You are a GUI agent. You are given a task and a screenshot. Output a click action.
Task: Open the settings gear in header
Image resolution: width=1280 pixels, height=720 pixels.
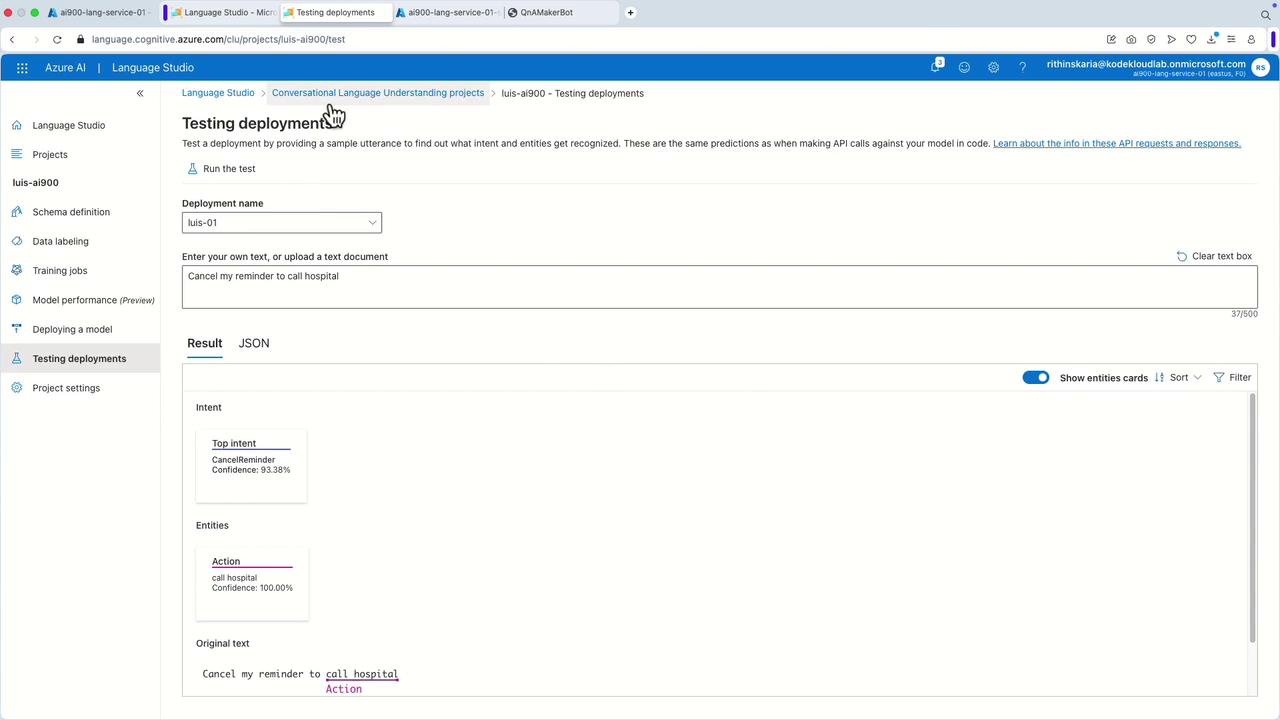coord(993,68)
